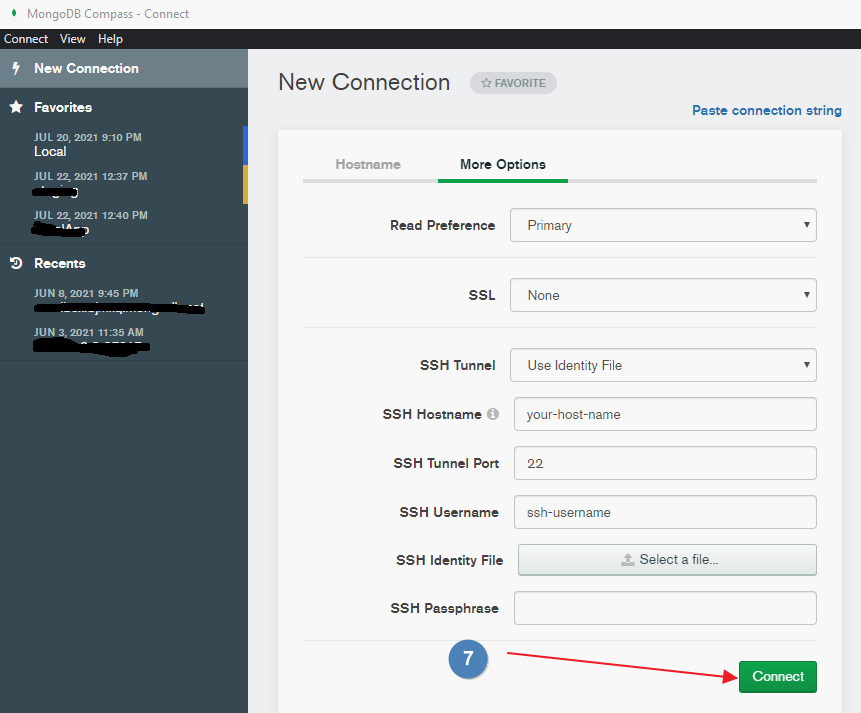Open the Local favorite connection

tap(124, 145)
